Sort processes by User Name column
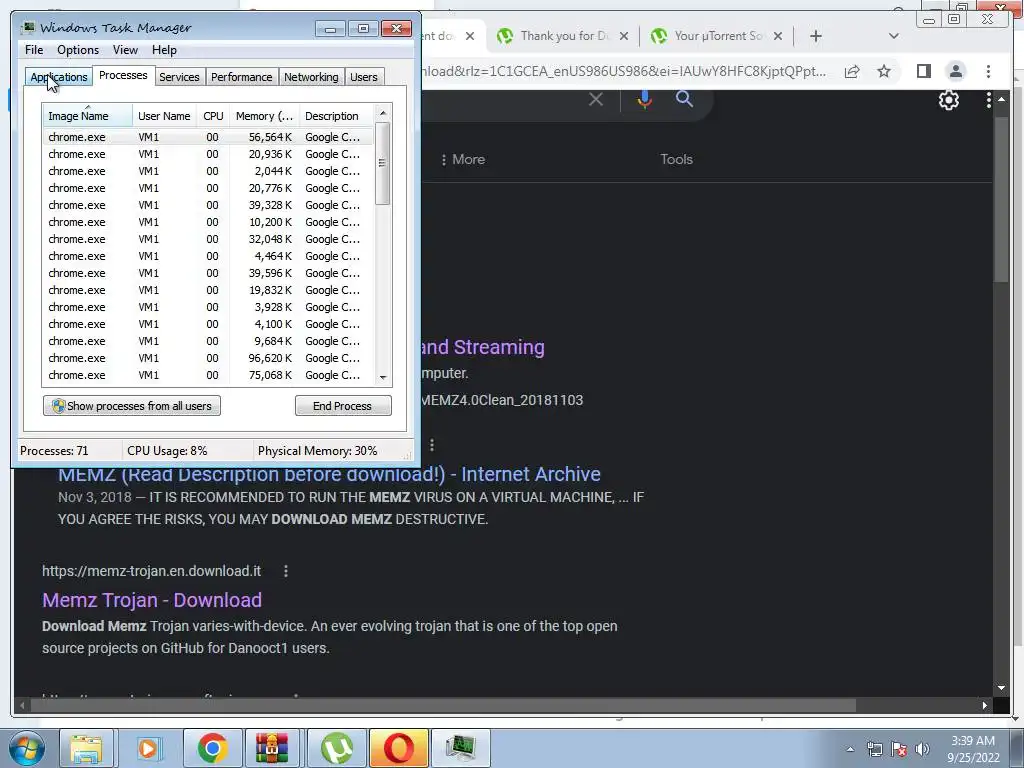 tap(165, 116)
